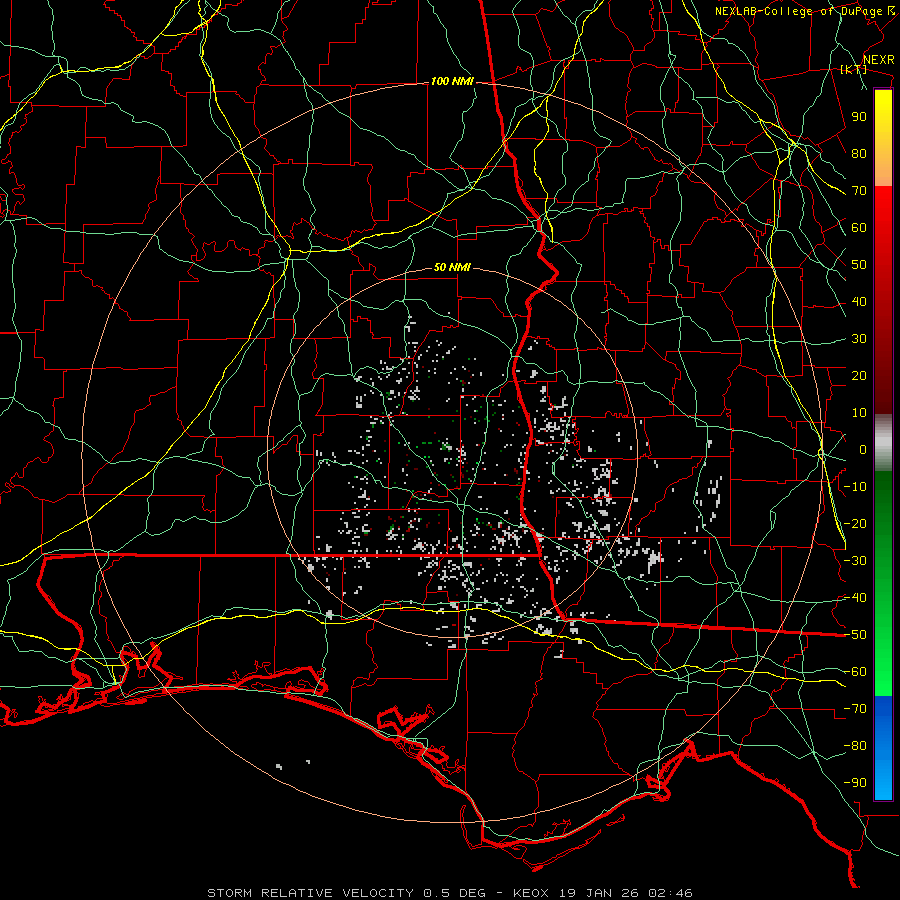Click the 50 NMI range ring label
The image size is (900, 900).
pos(452,267)
